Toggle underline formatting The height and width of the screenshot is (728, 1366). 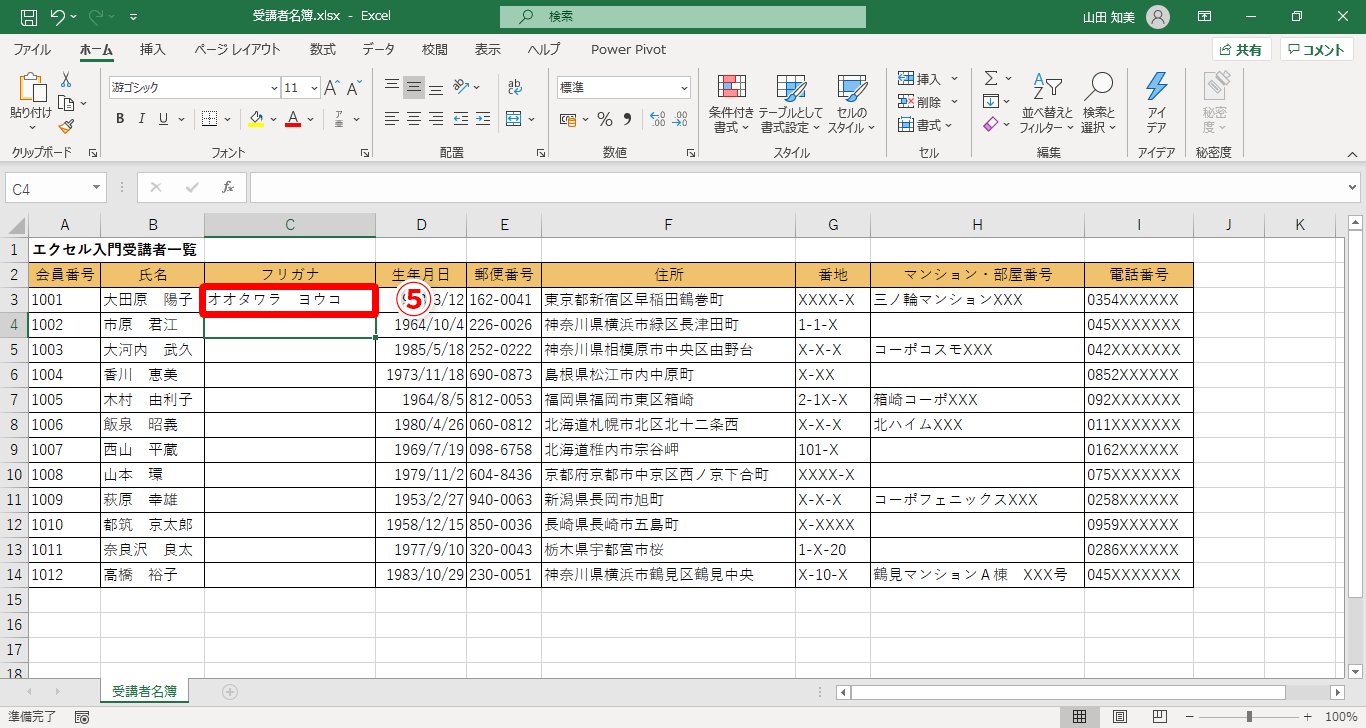[164, 119]
